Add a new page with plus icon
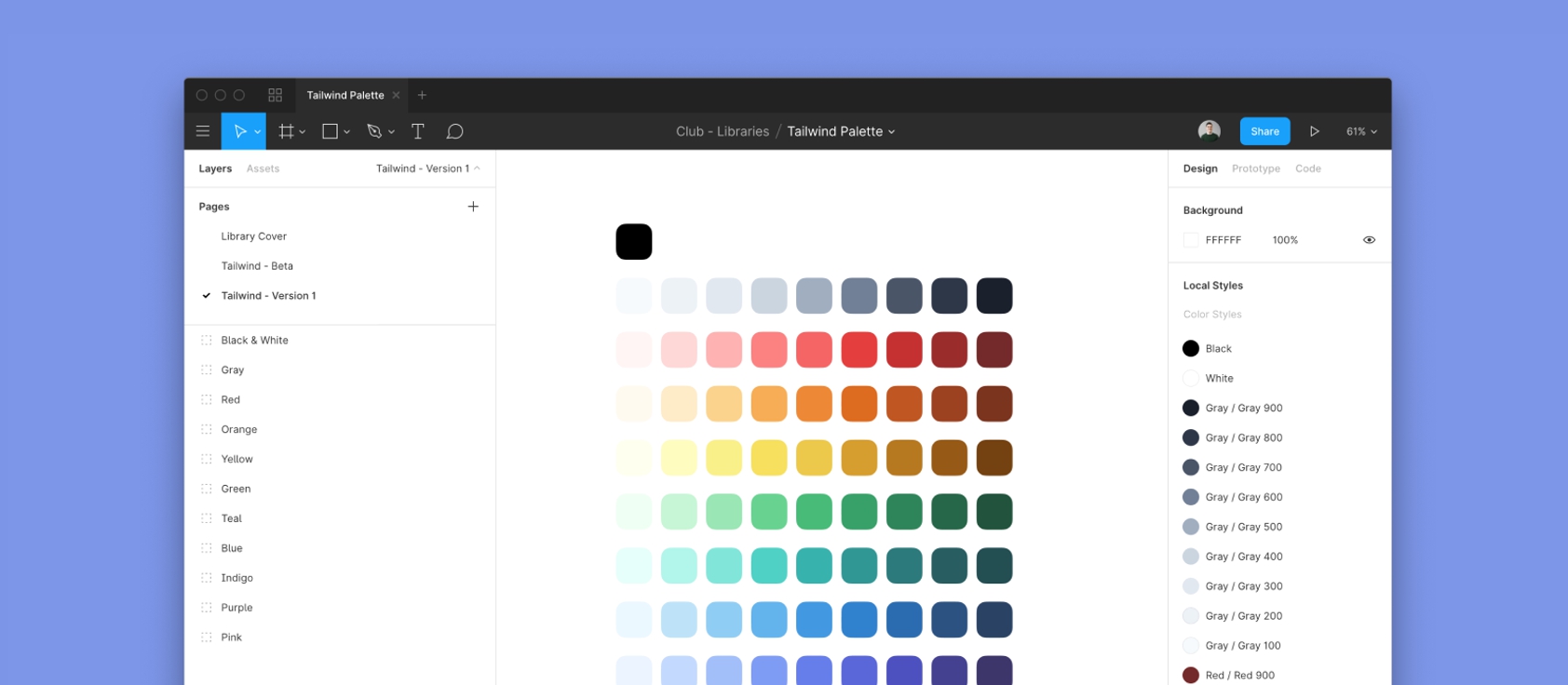Viewport: 1568px width, 685px height. coord(473,207)
